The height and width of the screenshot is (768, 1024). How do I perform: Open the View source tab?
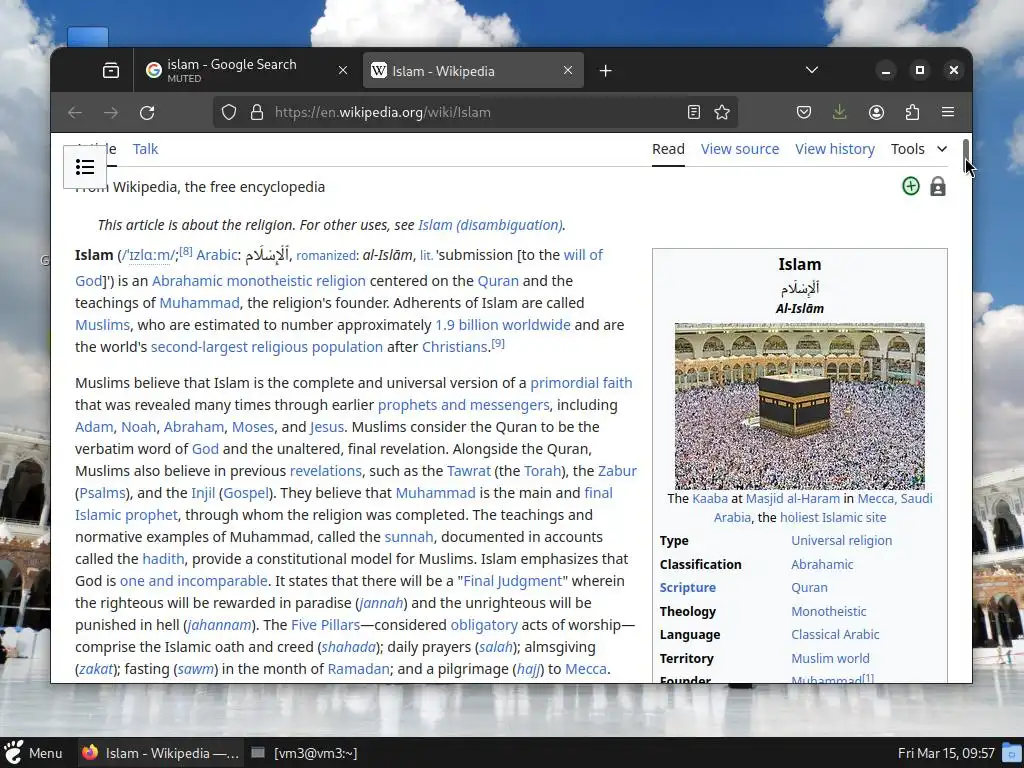point(740,149)
